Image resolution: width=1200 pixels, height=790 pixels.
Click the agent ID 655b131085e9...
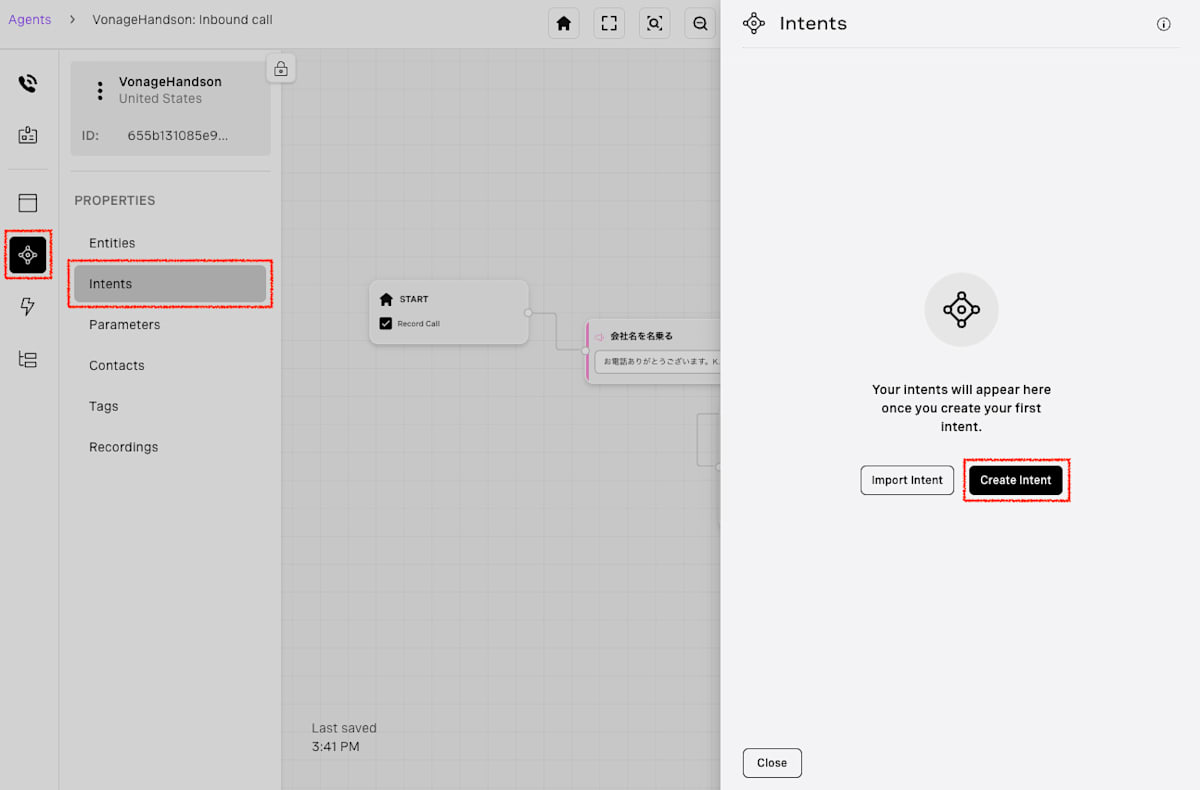(178, 135)
